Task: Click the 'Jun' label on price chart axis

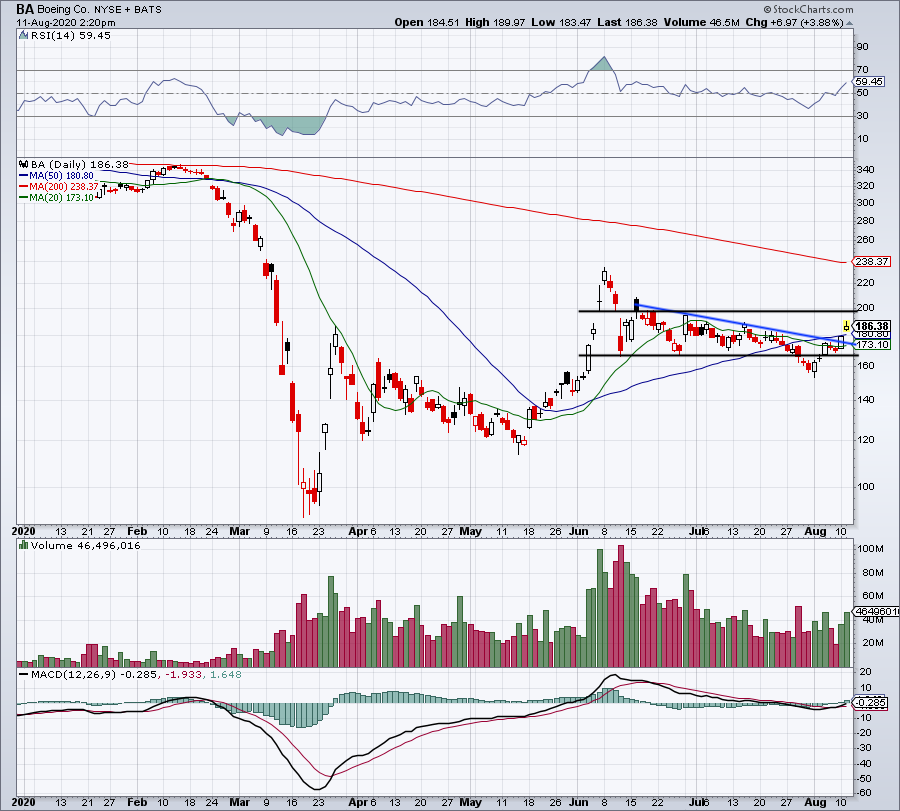Action: (579, 531)
